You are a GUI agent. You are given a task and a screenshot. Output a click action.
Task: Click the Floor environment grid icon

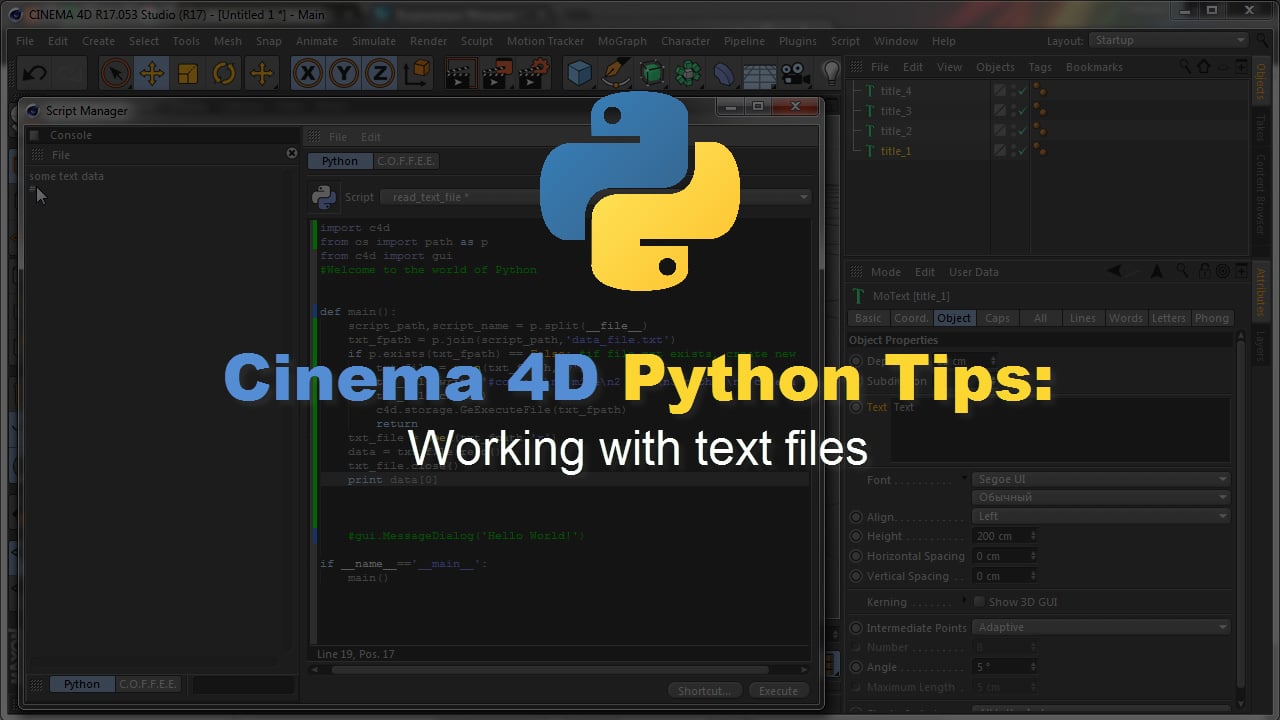click(x=760, y=73)
